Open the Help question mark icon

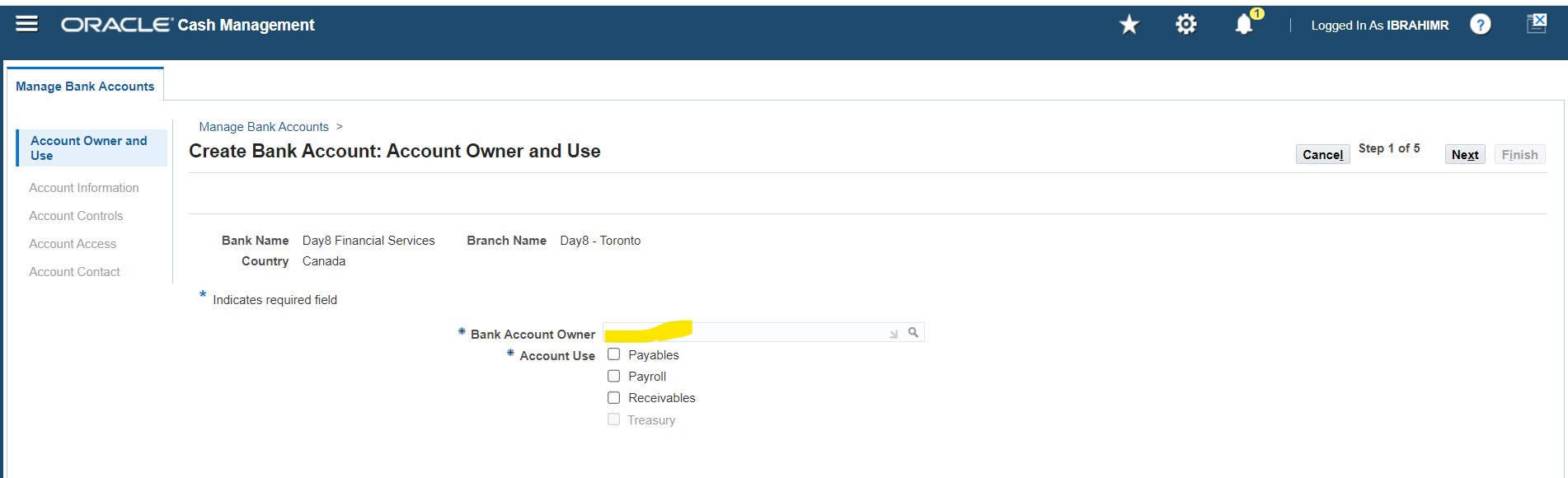point(1481,25)
